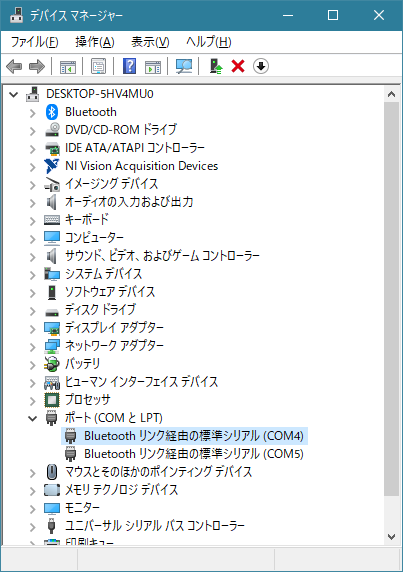This screenshot has height=572, width=403.
Task: Click the モニター monitor icon
Action: coord(52,508)
